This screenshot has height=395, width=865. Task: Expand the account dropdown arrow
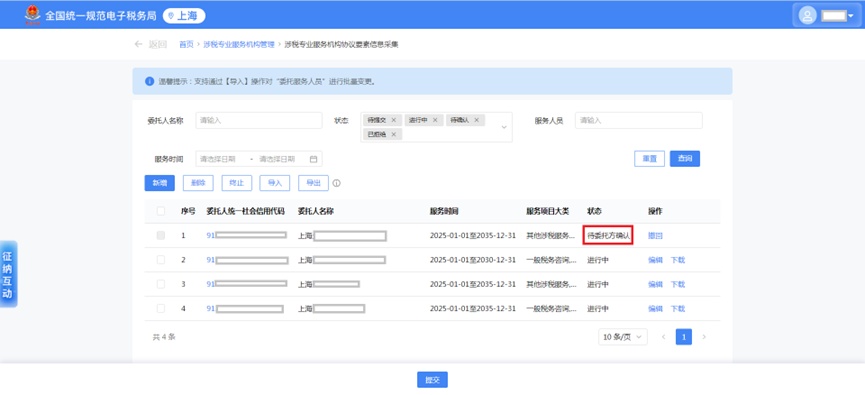[x=851, y=16]
